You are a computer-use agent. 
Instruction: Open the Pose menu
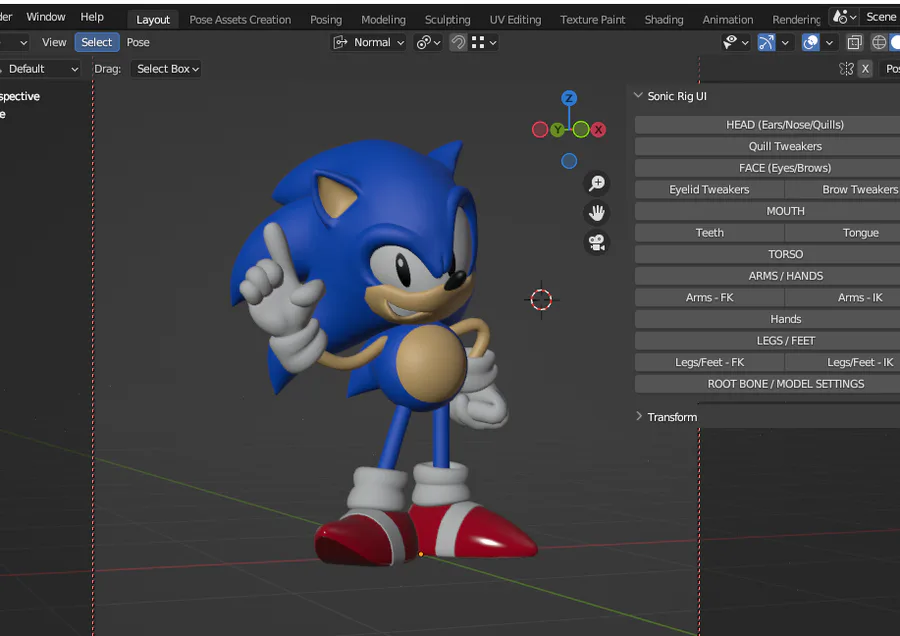pos(138,42)
